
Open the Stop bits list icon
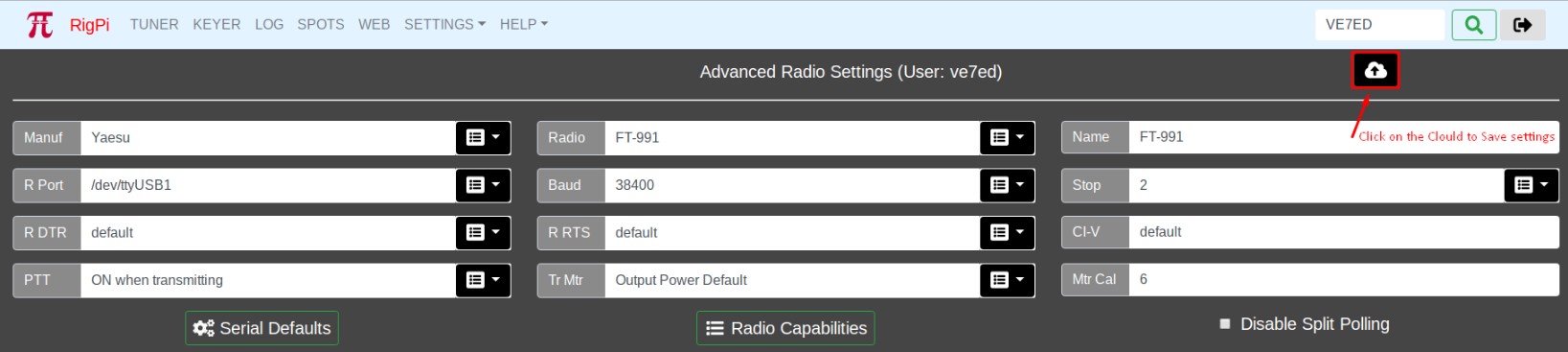(1532, 185)
